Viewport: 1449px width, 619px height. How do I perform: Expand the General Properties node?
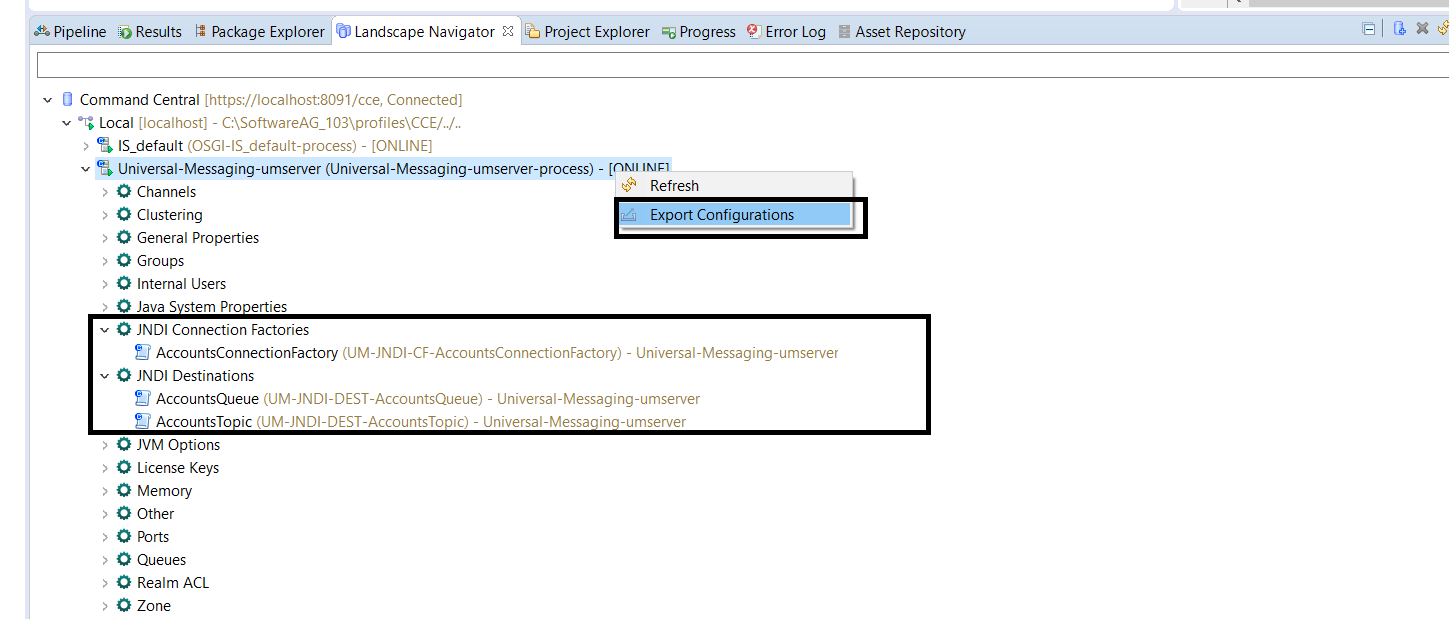tap(105, 238)
